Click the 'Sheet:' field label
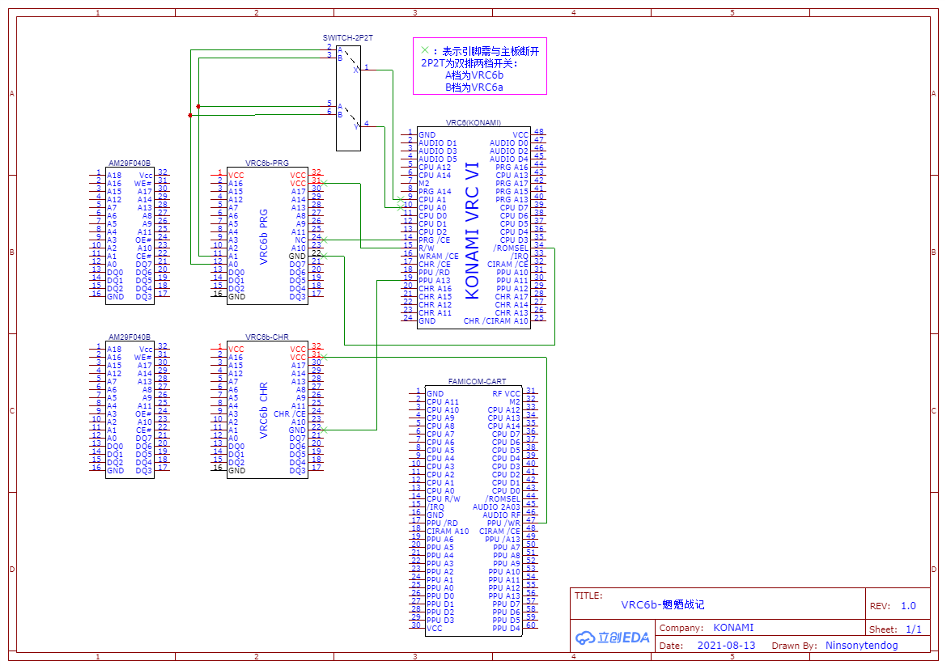This screenshot has width=946, height=669. (x=883, y=629)
